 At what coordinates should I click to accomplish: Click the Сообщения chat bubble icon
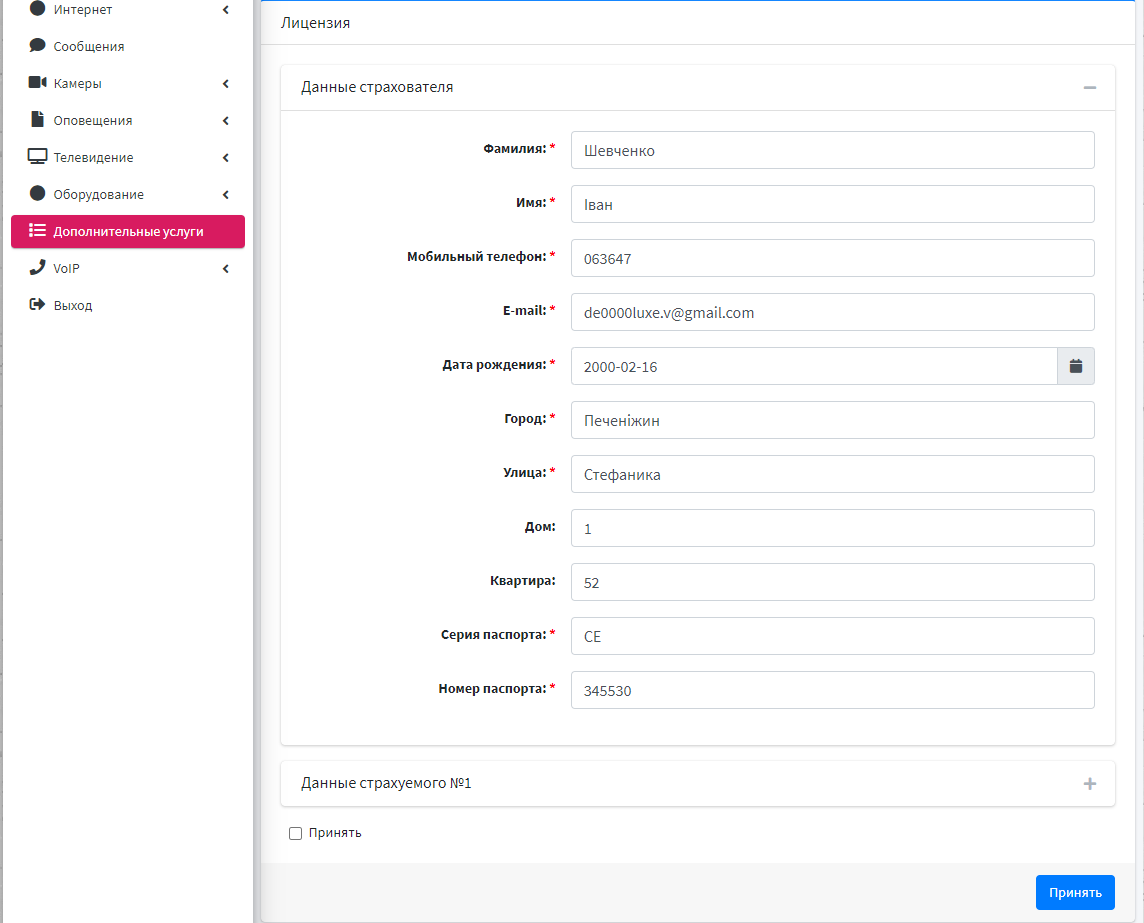coord(37,45)
